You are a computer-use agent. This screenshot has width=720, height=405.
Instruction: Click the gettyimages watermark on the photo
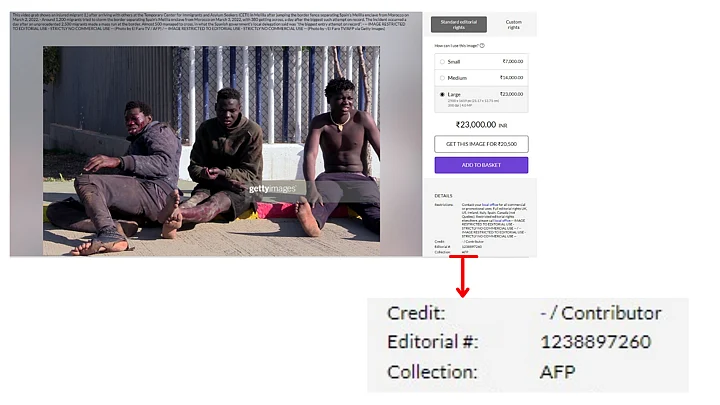272,189
